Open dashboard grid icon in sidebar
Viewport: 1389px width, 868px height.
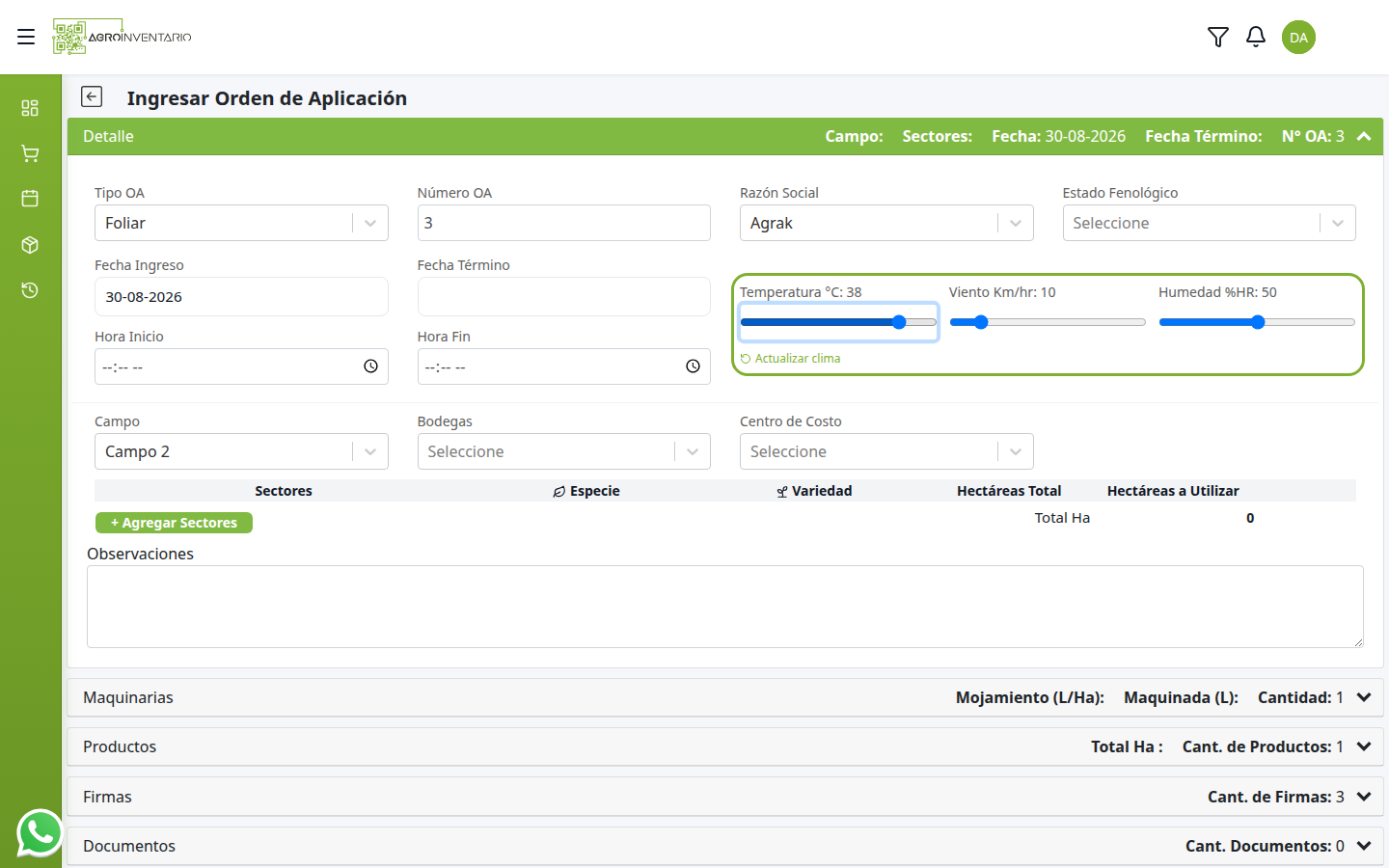tap(30, 108)
